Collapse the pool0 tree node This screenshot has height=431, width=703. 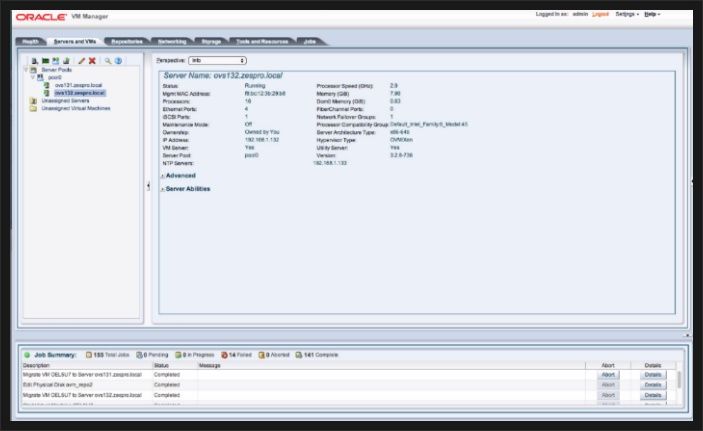coord(33,77)
